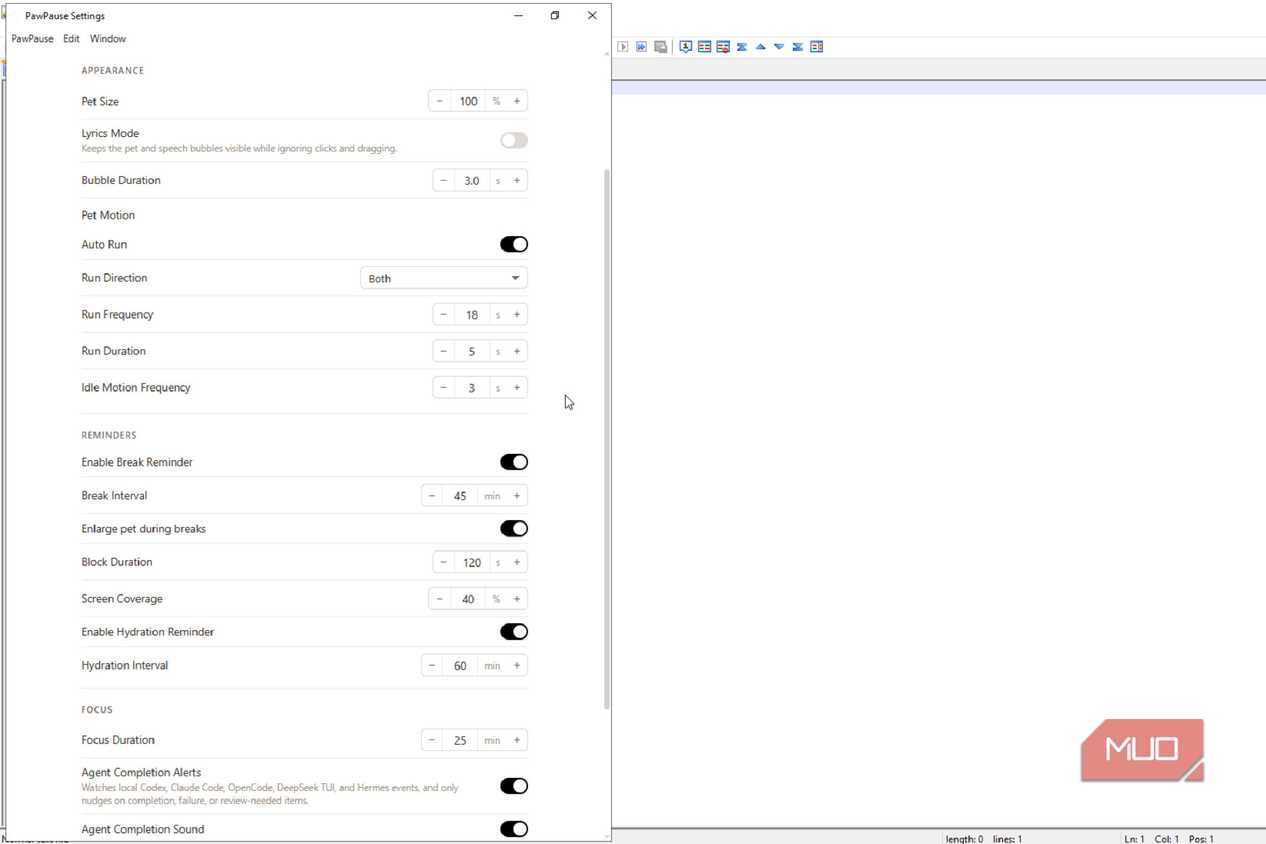Minimize the PawPause Settings window
Image resolution: width=1266 pixels, height=844 pixels.
coord(518,15)
